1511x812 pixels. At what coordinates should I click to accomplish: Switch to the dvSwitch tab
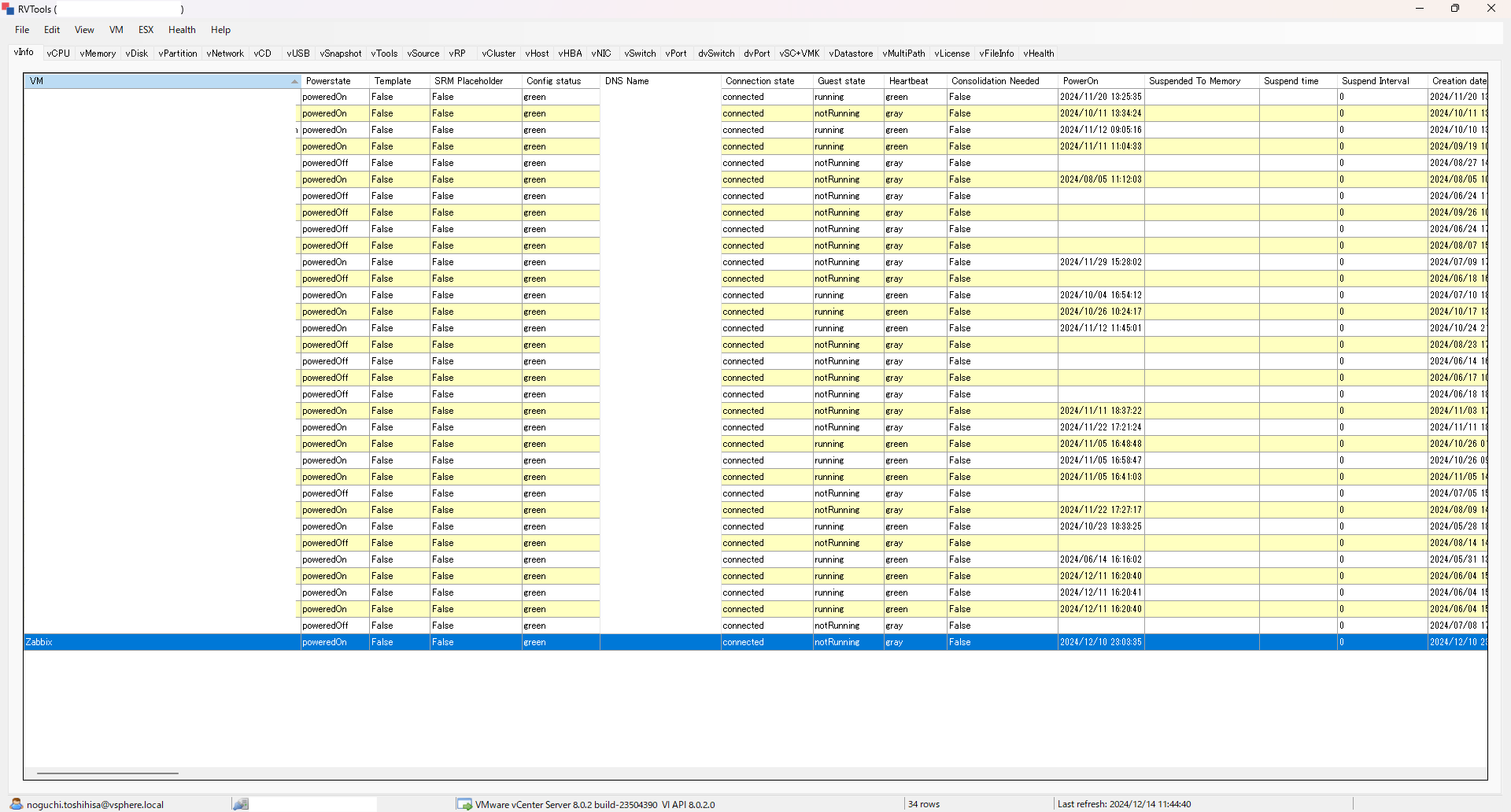coord(716,54)
